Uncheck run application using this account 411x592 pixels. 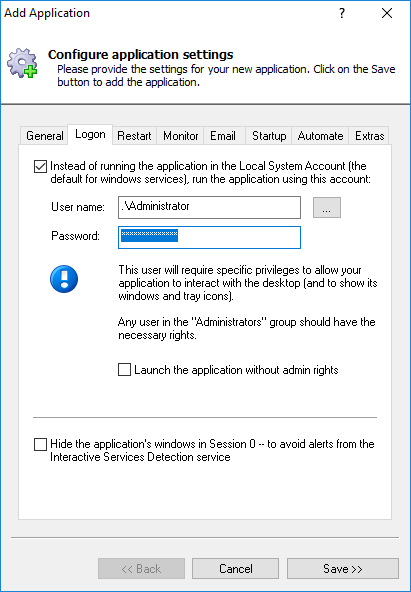pos(40,166)
